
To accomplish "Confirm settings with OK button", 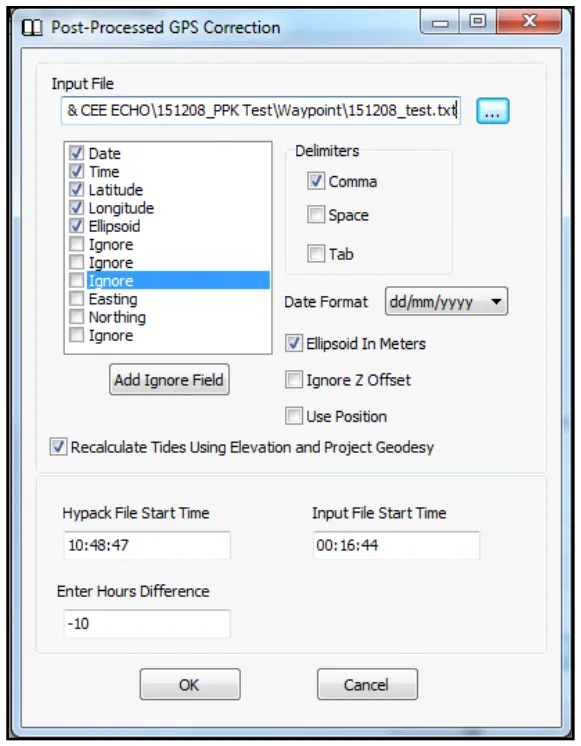I will (x=190, y=684).
